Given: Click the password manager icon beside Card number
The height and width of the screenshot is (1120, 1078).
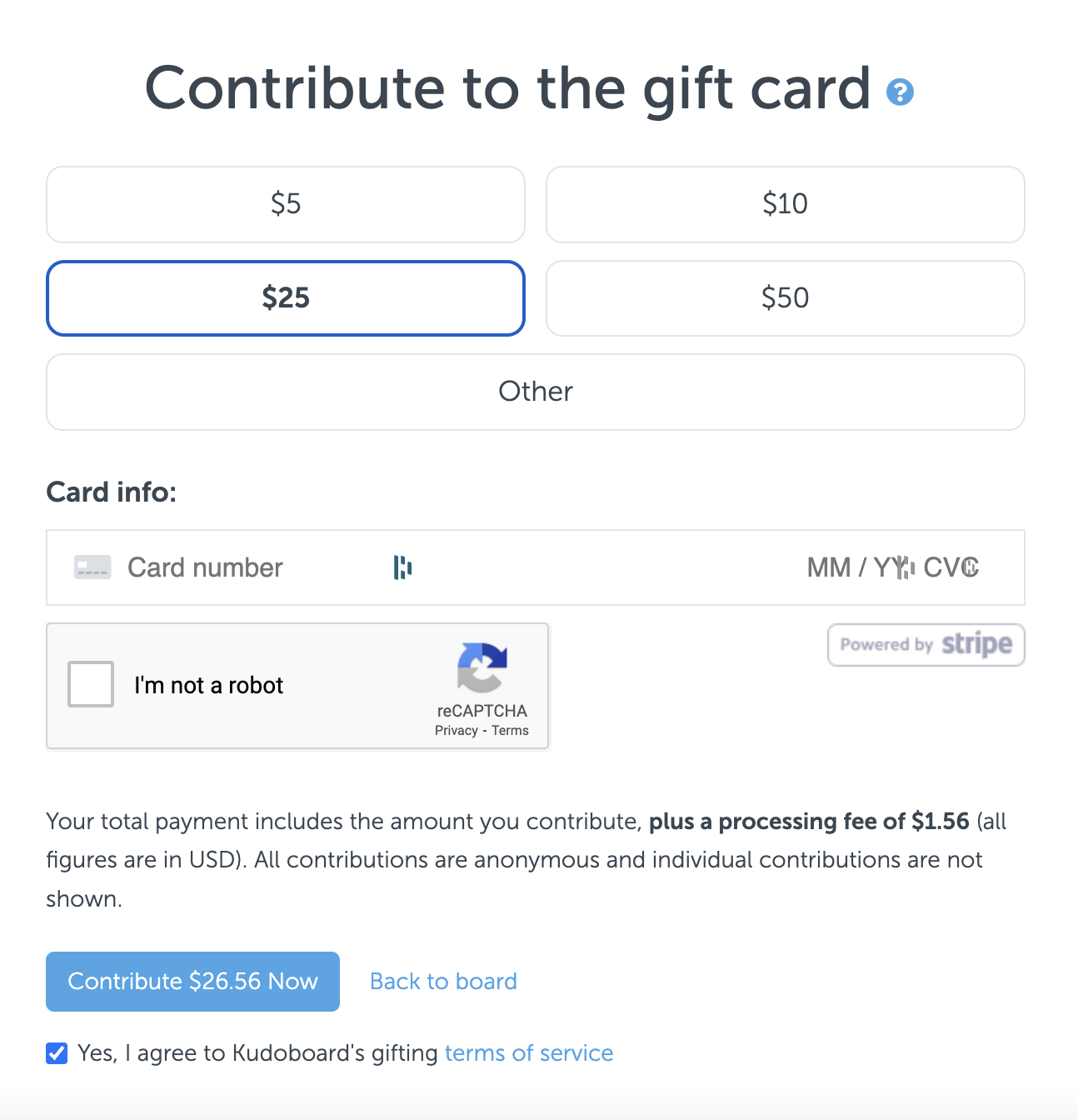Looking at the screenshot, I should pos(402,567).
